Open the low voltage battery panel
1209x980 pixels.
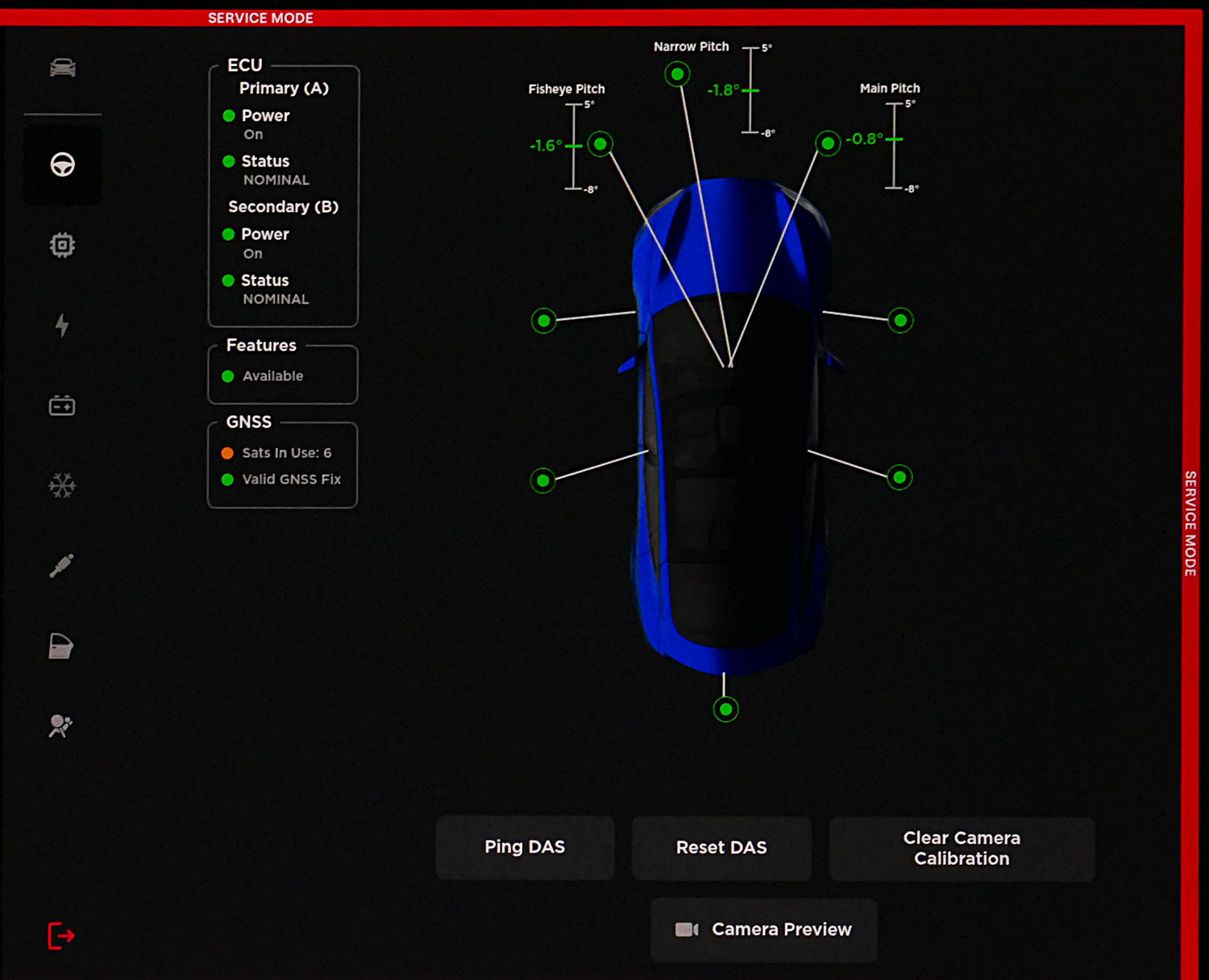coord(61,405)
